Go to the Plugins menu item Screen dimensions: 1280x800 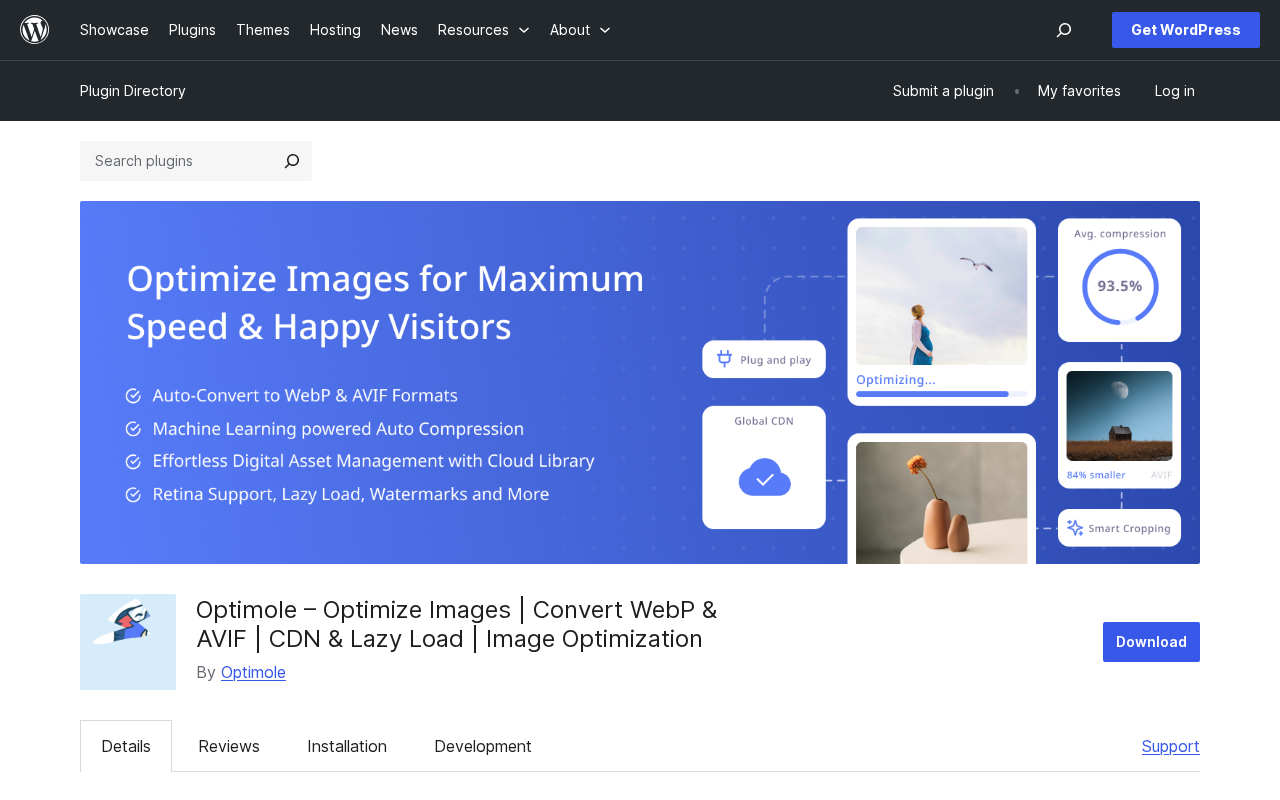[192, 30]
